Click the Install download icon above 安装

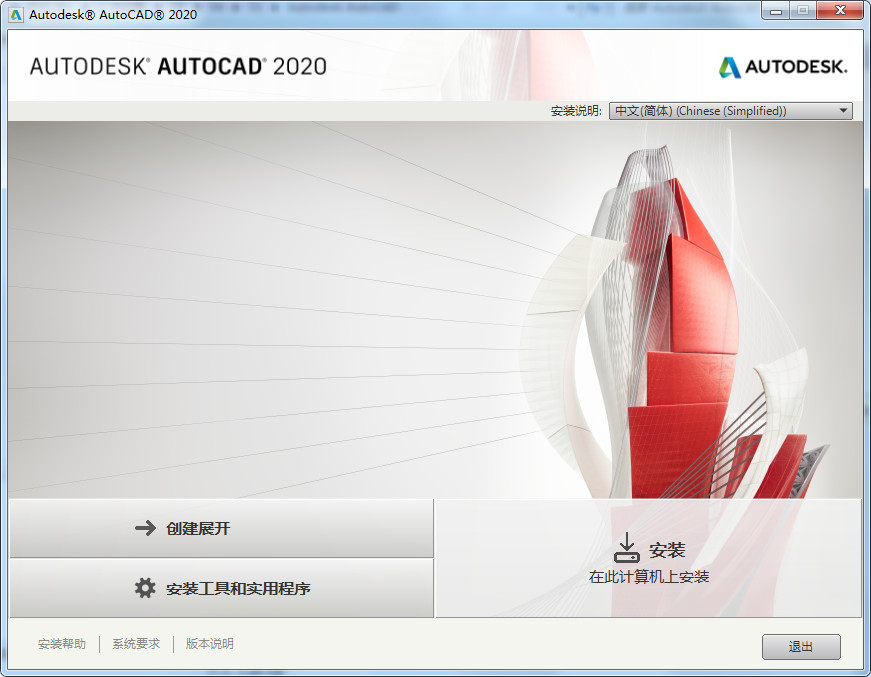pos(628,546)
